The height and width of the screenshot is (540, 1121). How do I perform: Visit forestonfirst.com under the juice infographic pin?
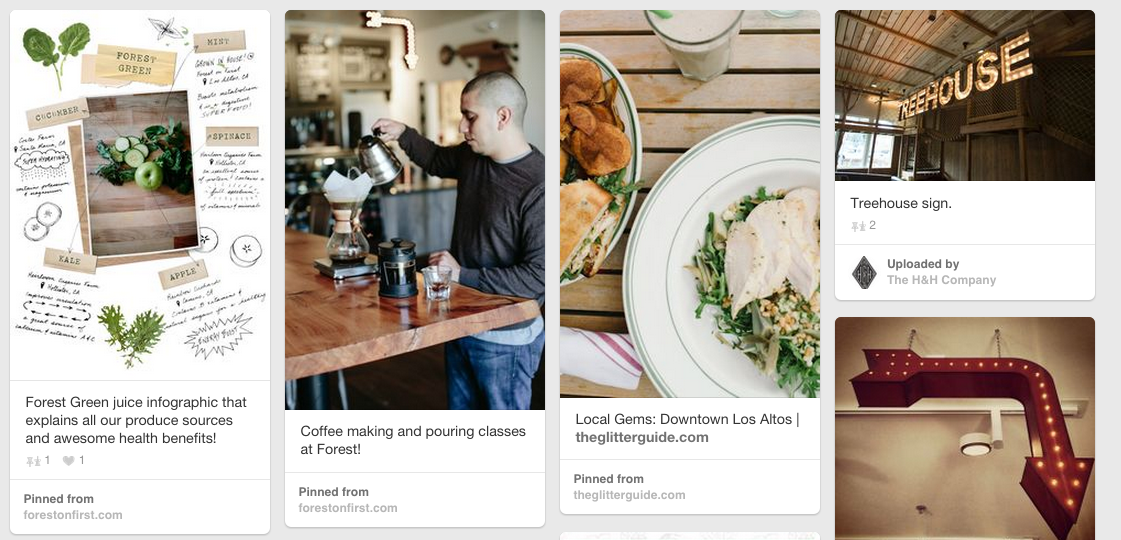point(73,515)
